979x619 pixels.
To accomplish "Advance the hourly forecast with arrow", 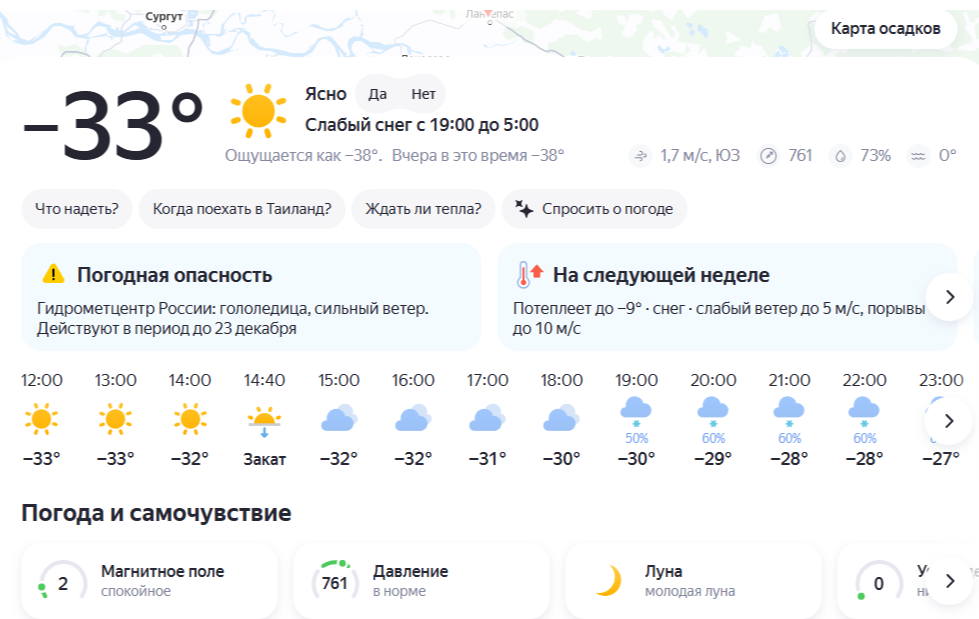I will pos(948,420).
